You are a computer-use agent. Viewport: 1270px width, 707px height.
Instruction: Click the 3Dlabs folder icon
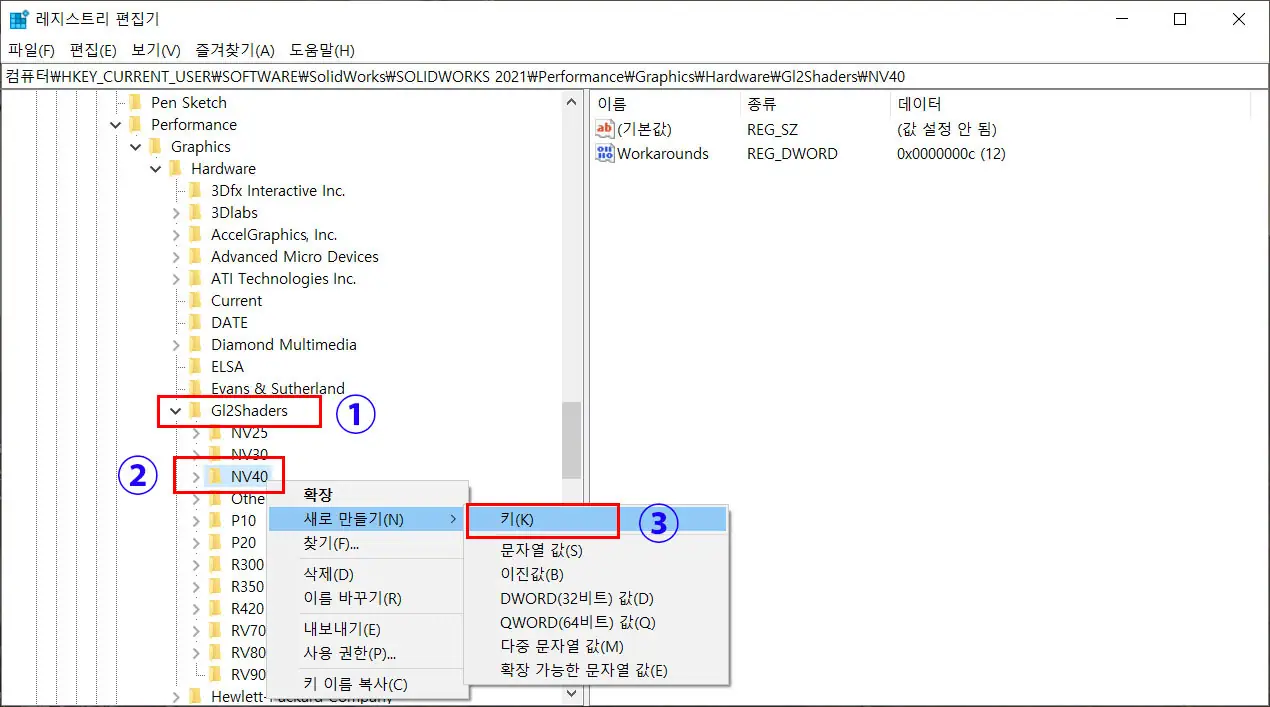coord(195,212)
